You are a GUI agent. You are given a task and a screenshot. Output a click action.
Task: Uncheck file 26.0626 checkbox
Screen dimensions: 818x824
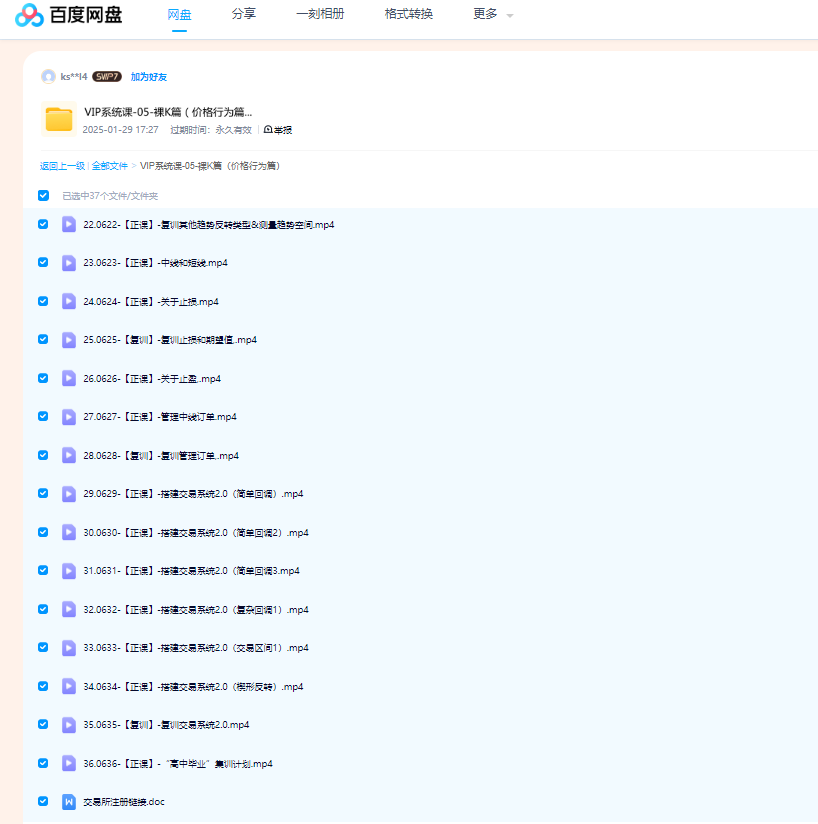click(x=43, y=378)
